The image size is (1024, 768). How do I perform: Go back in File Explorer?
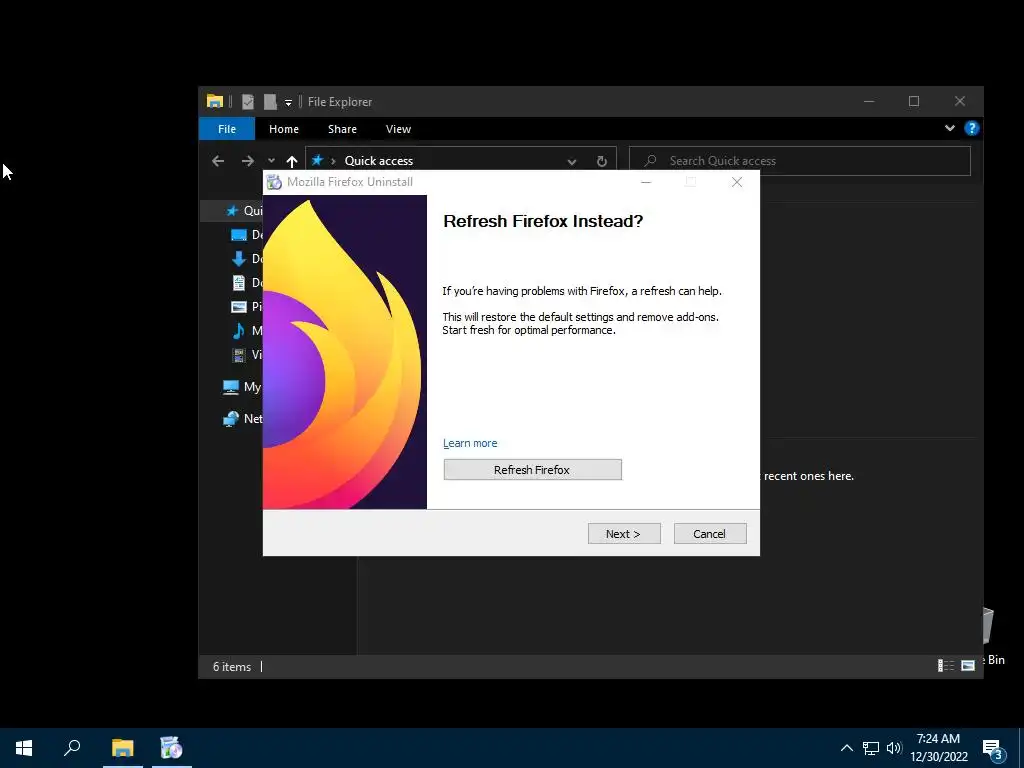218,161
